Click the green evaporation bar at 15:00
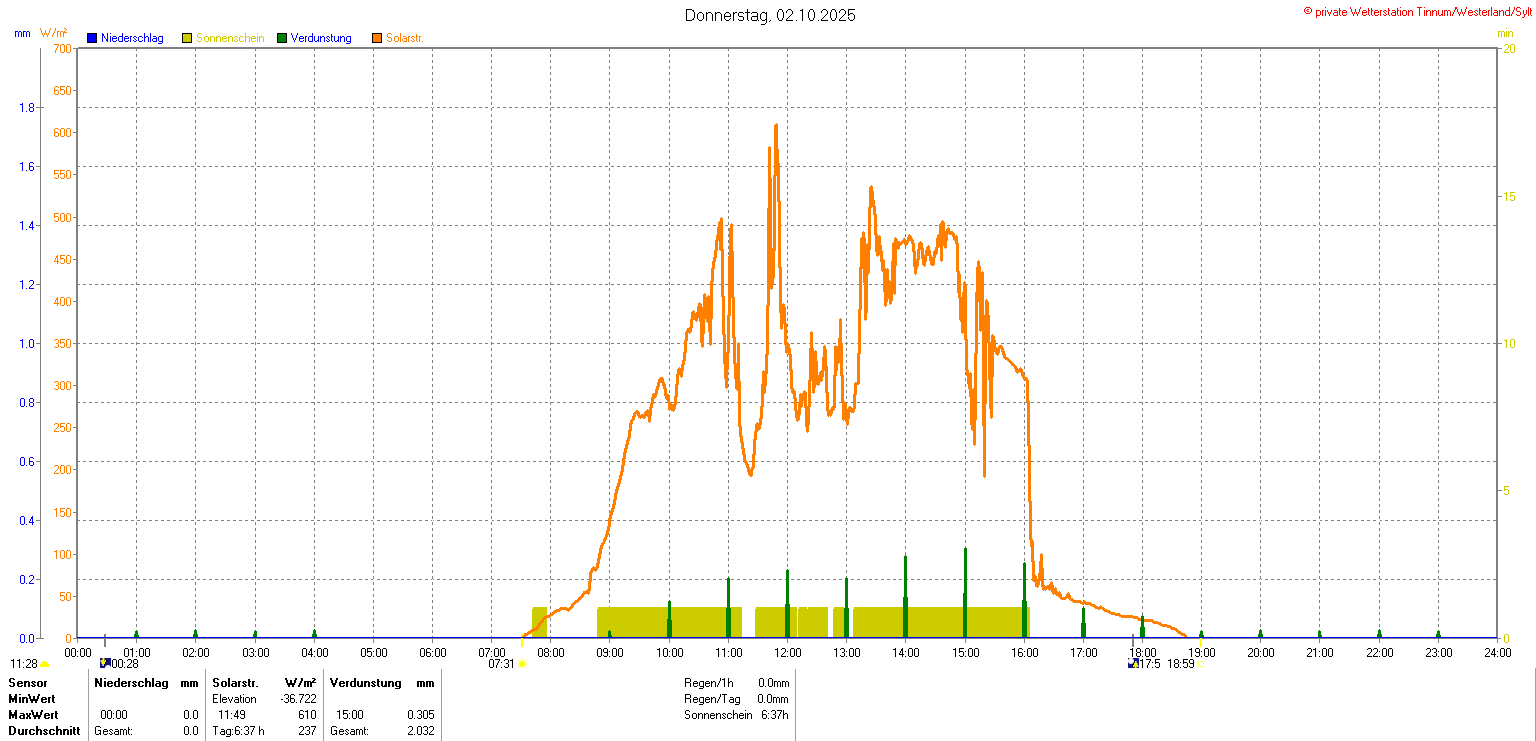This screenshot has width=1536, height=741. pyautogui.click(x=965, y=593)
